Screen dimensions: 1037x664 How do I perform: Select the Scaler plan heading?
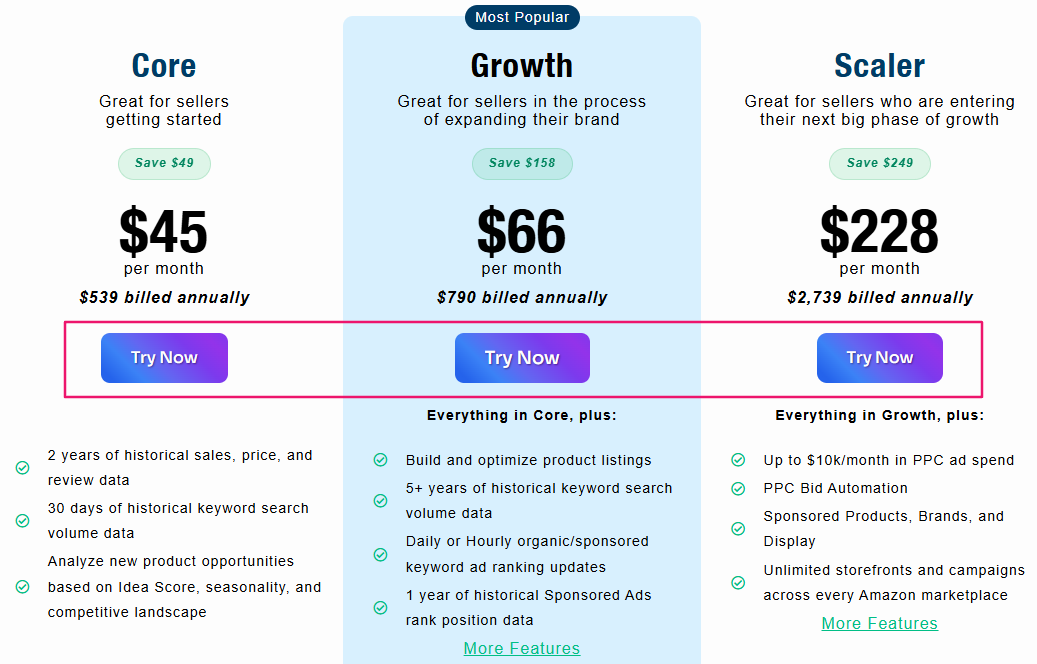pos(880,65)
